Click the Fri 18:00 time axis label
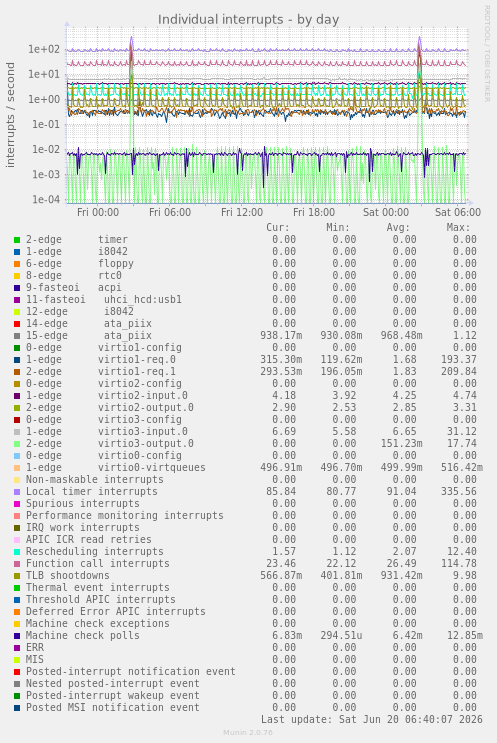The width and height of the screenshot is (497, 743). [314, 212]
